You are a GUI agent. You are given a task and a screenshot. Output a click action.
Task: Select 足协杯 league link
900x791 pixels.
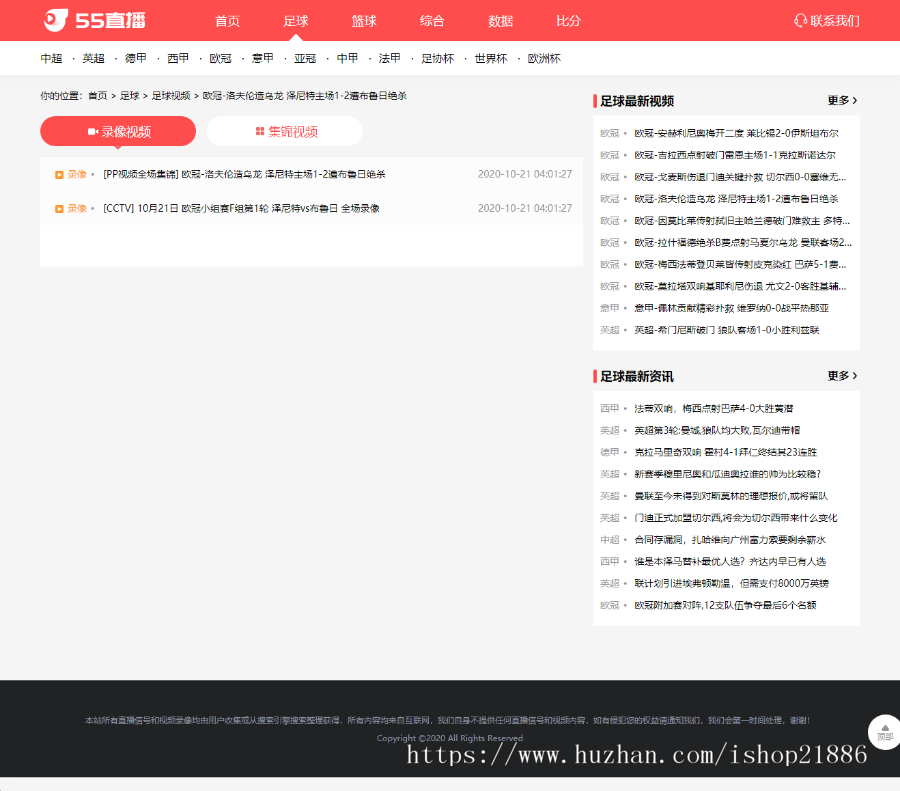pos(438,58)
